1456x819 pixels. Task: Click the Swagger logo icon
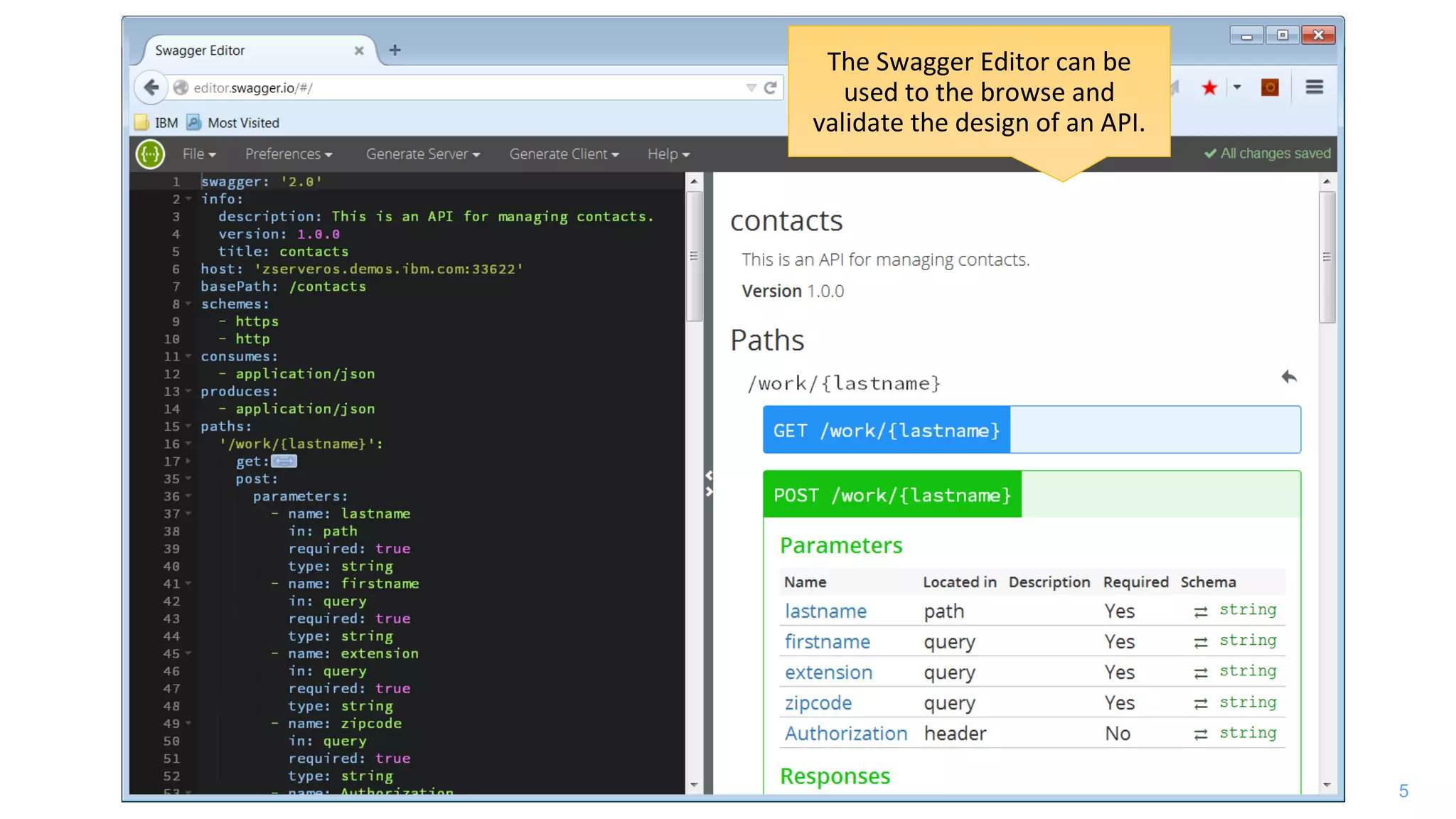coord(150,154)
